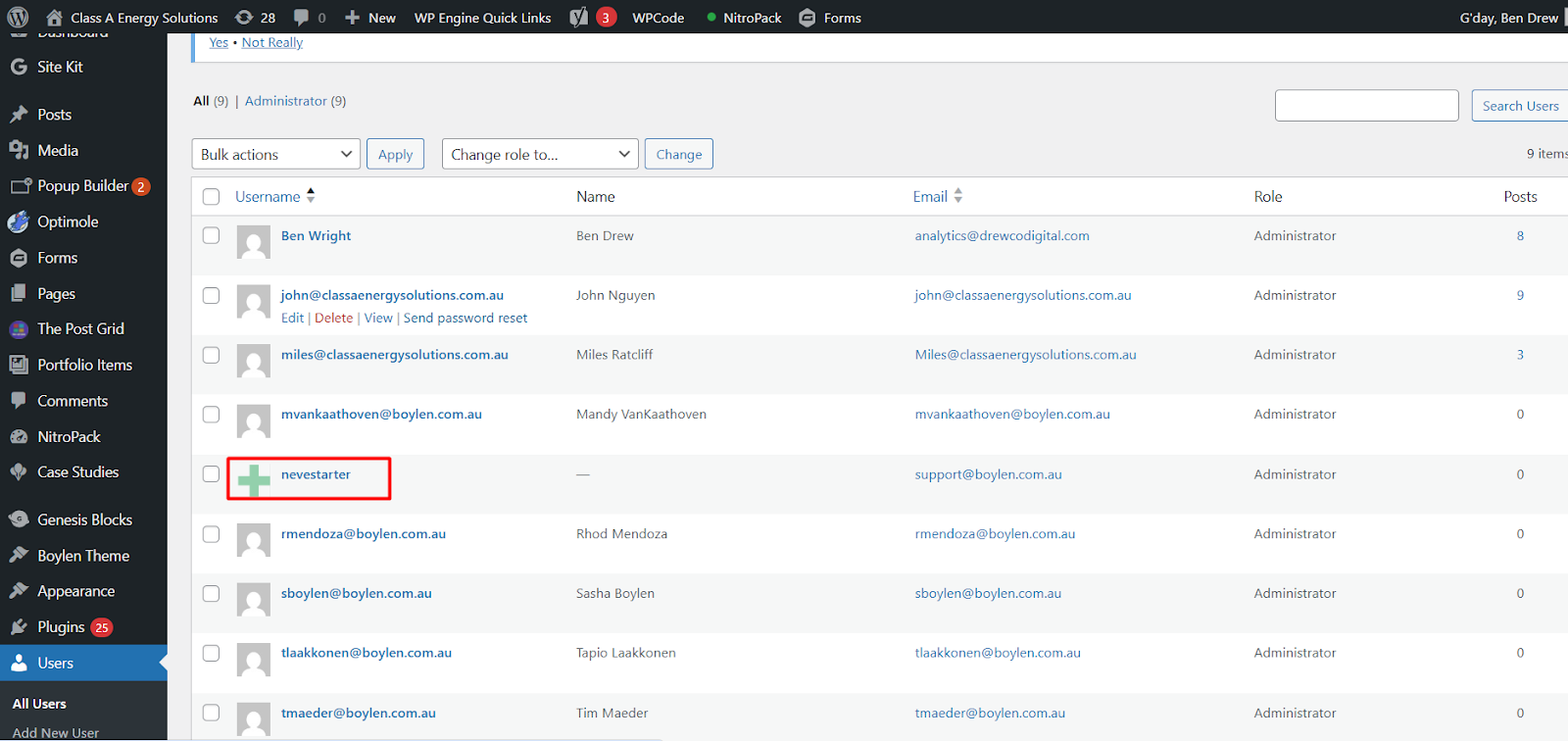
Task: Open the All Users submenu item
Action: pos(39,704)
